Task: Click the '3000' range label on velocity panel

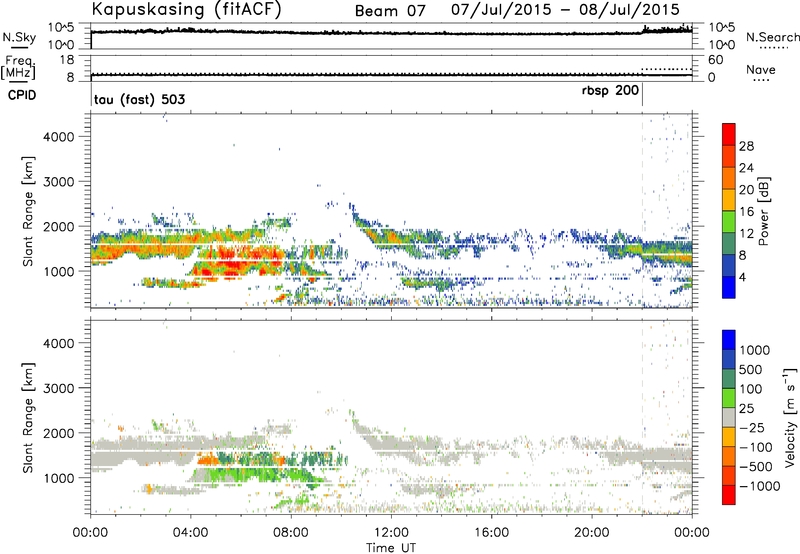Action: pos(58,388)
